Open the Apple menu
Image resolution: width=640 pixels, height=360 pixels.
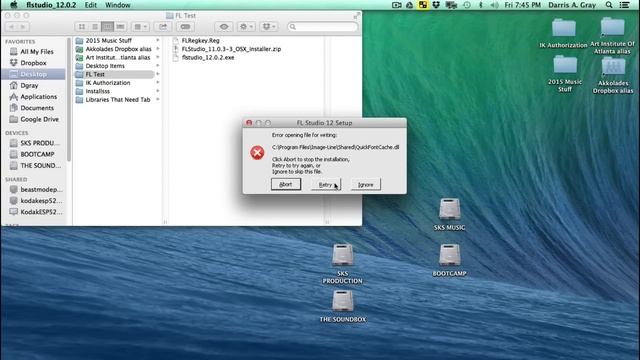[14, 5]
